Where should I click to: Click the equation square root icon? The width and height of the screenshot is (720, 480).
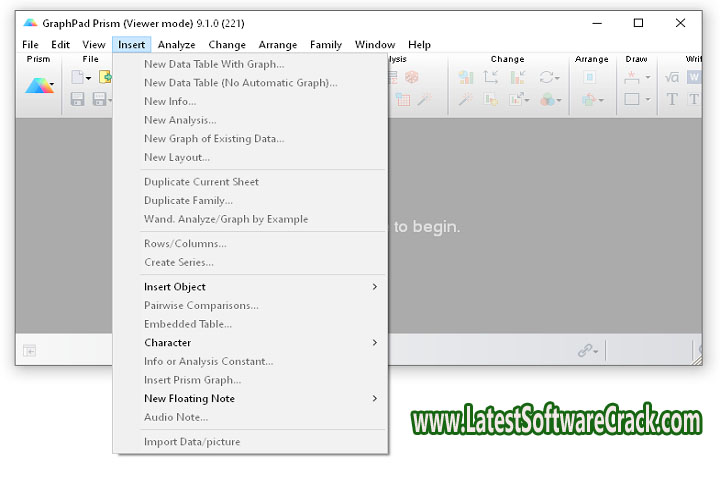[672, 77]
